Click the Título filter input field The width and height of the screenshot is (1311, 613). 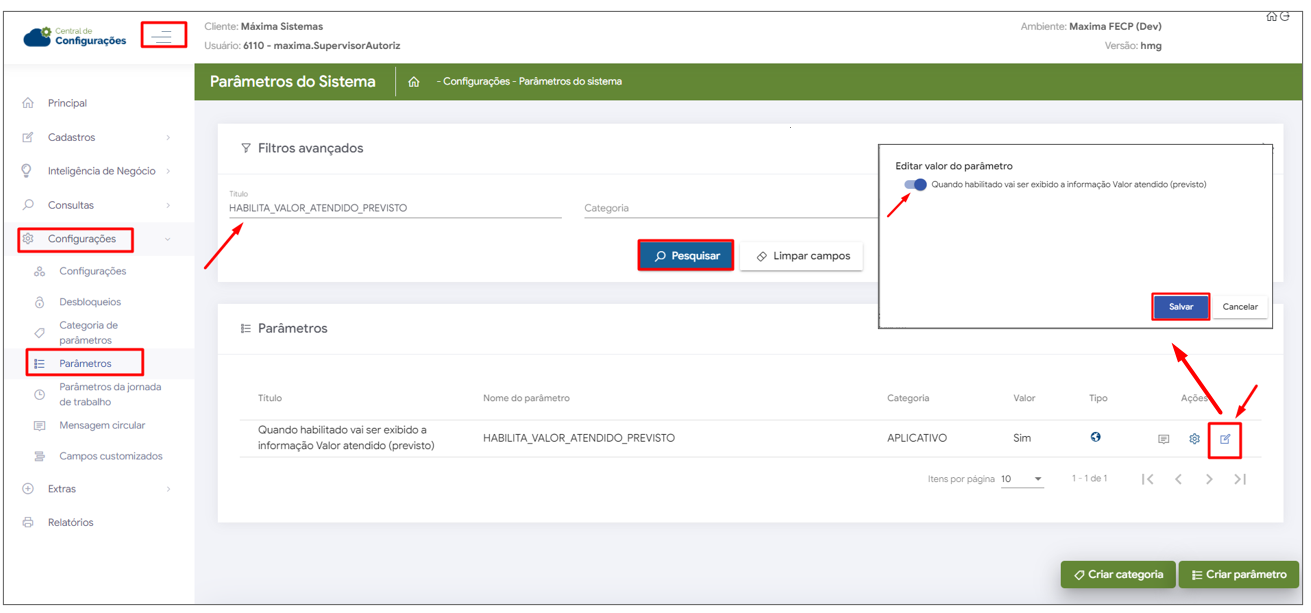pos(394,208)
